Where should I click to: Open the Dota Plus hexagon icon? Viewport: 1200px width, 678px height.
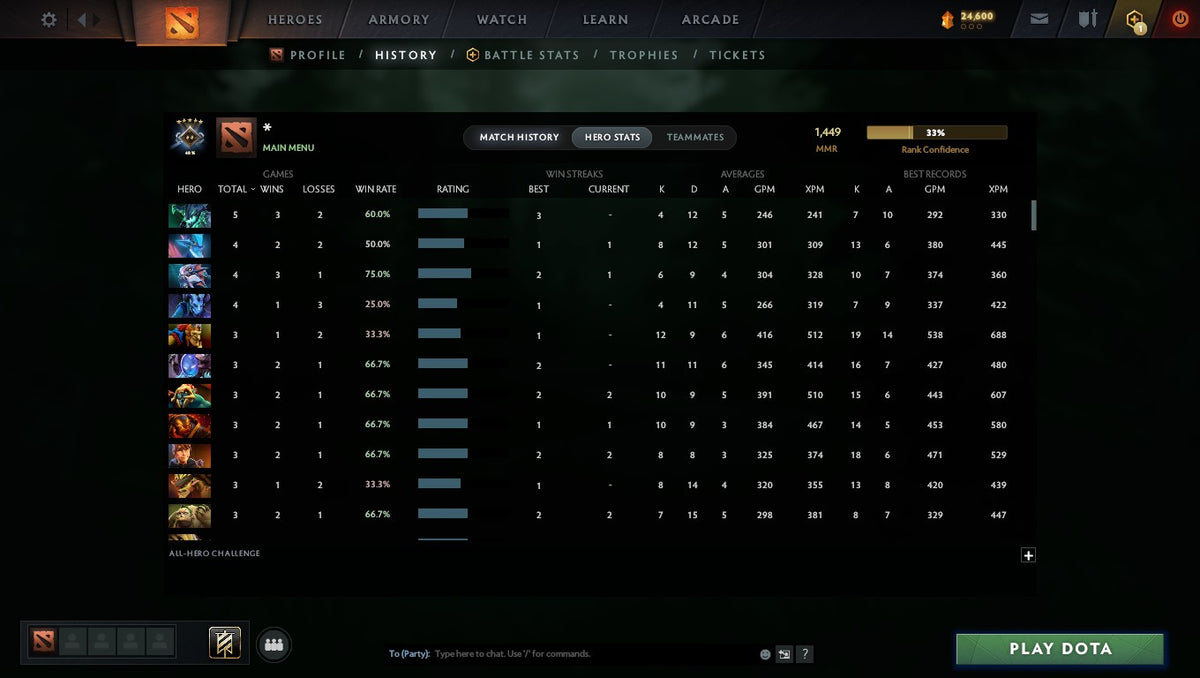click(x=1135, y=20)
